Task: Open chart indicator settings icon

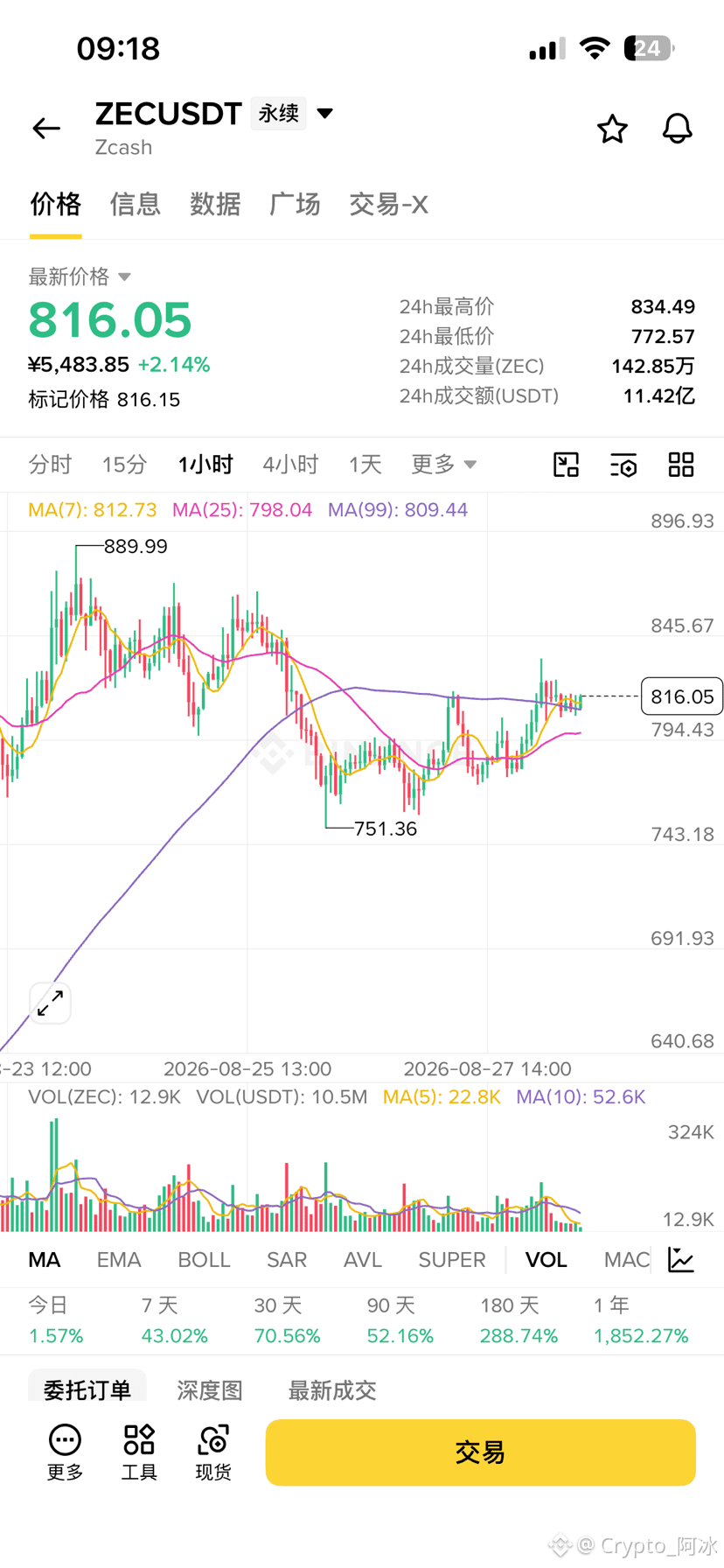Action: click(x=623, y=465)
